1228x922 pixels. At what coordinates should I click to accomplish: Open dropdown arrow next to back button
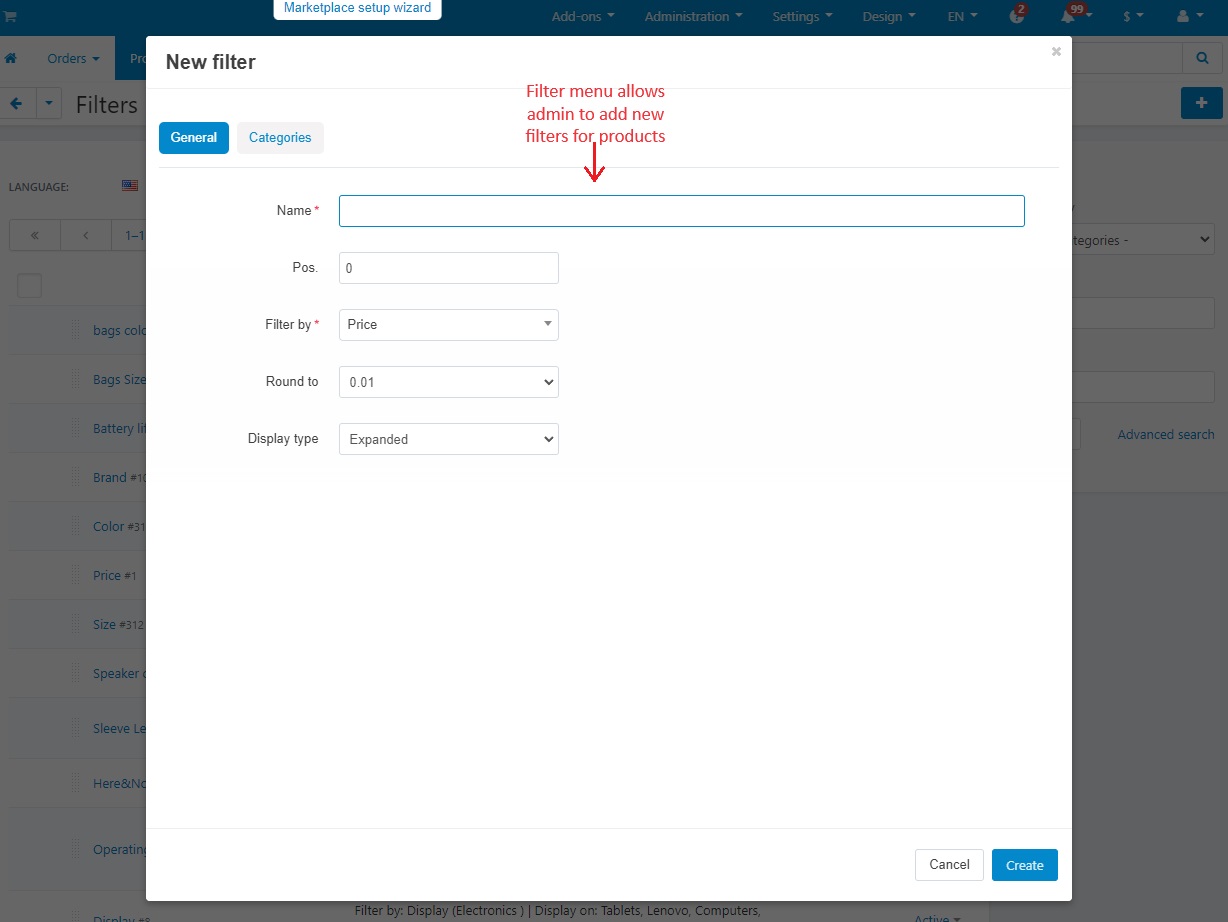click(50, 103)
